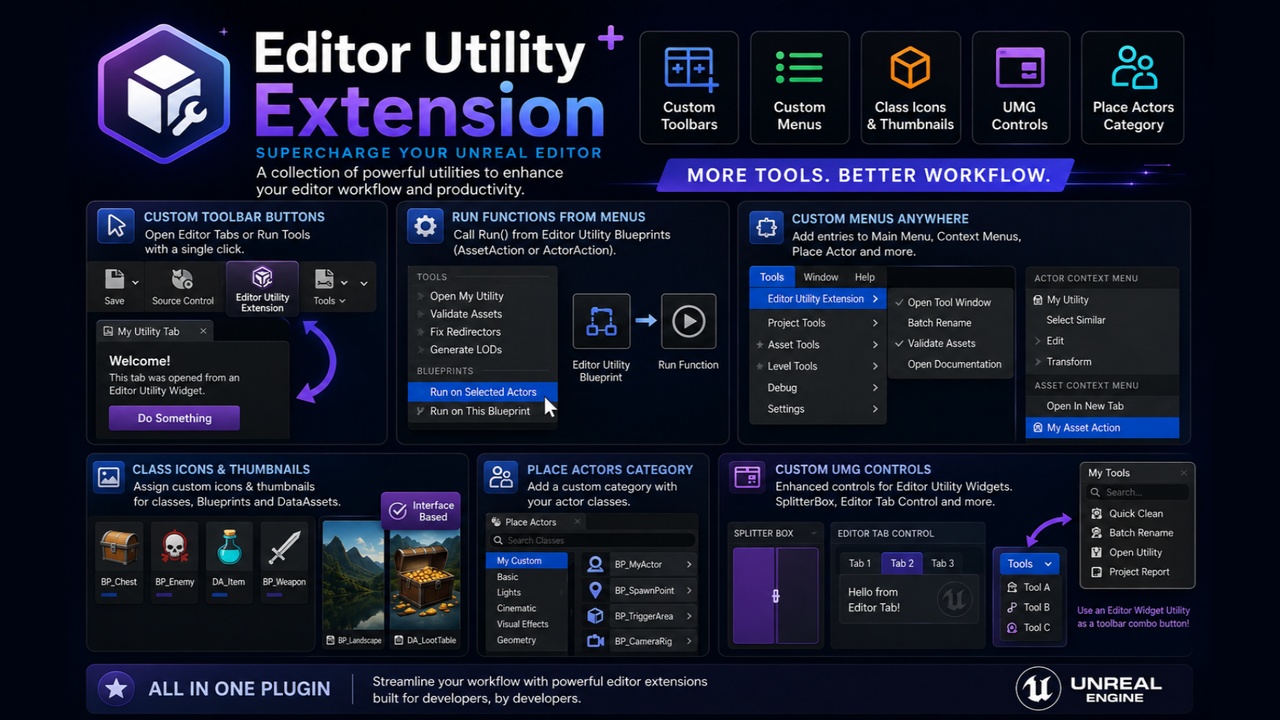Select the My Custom category
This screenshot has height=720, width=1280.
point(527,561)
